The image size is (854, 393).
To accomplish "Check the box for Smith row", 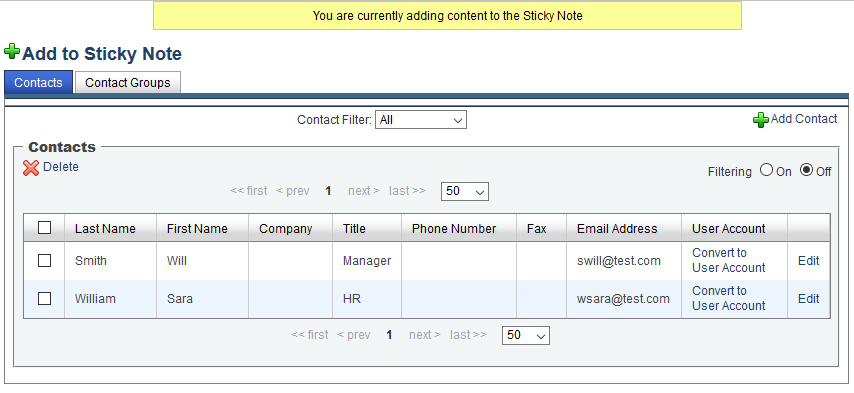I will [45, 261].
